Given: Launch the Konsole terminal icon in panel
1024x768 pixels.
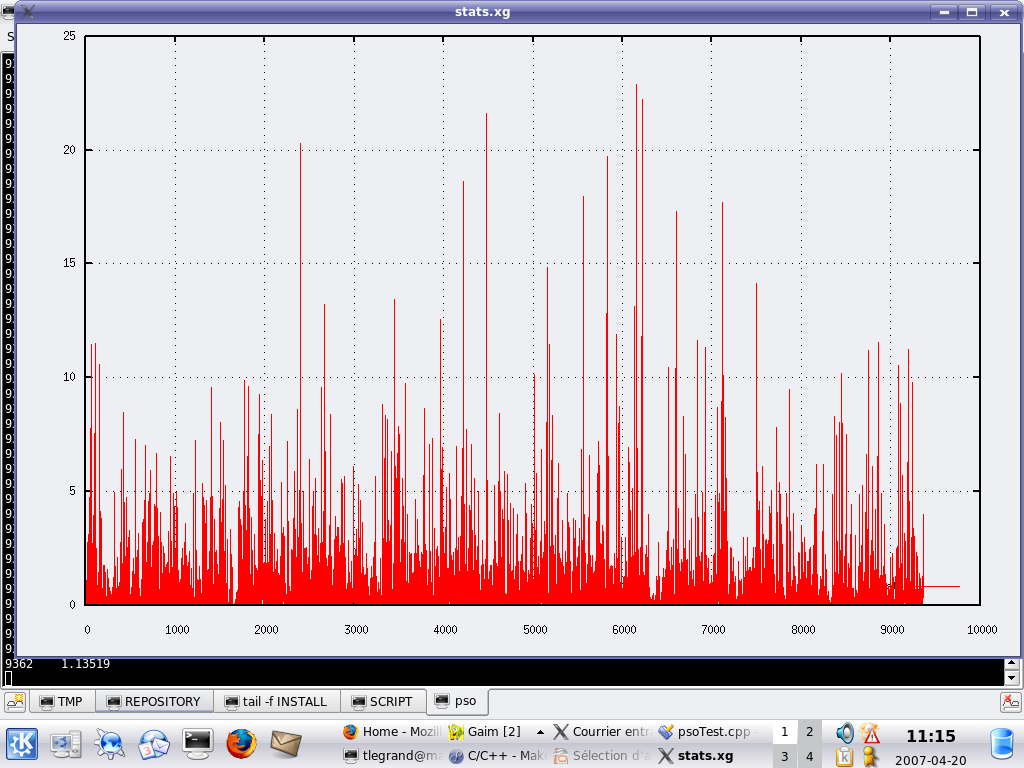Looking at the screenshot, I should (x=197, y=742).
